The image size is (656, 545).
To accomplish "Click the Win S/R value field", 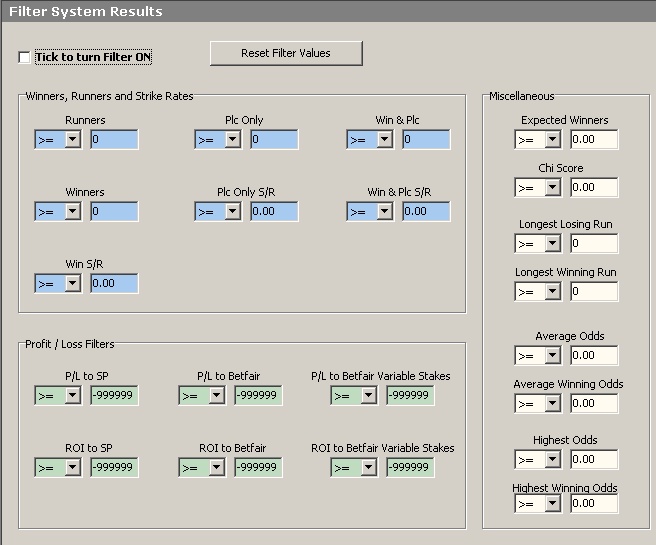I will pos(114,284).
